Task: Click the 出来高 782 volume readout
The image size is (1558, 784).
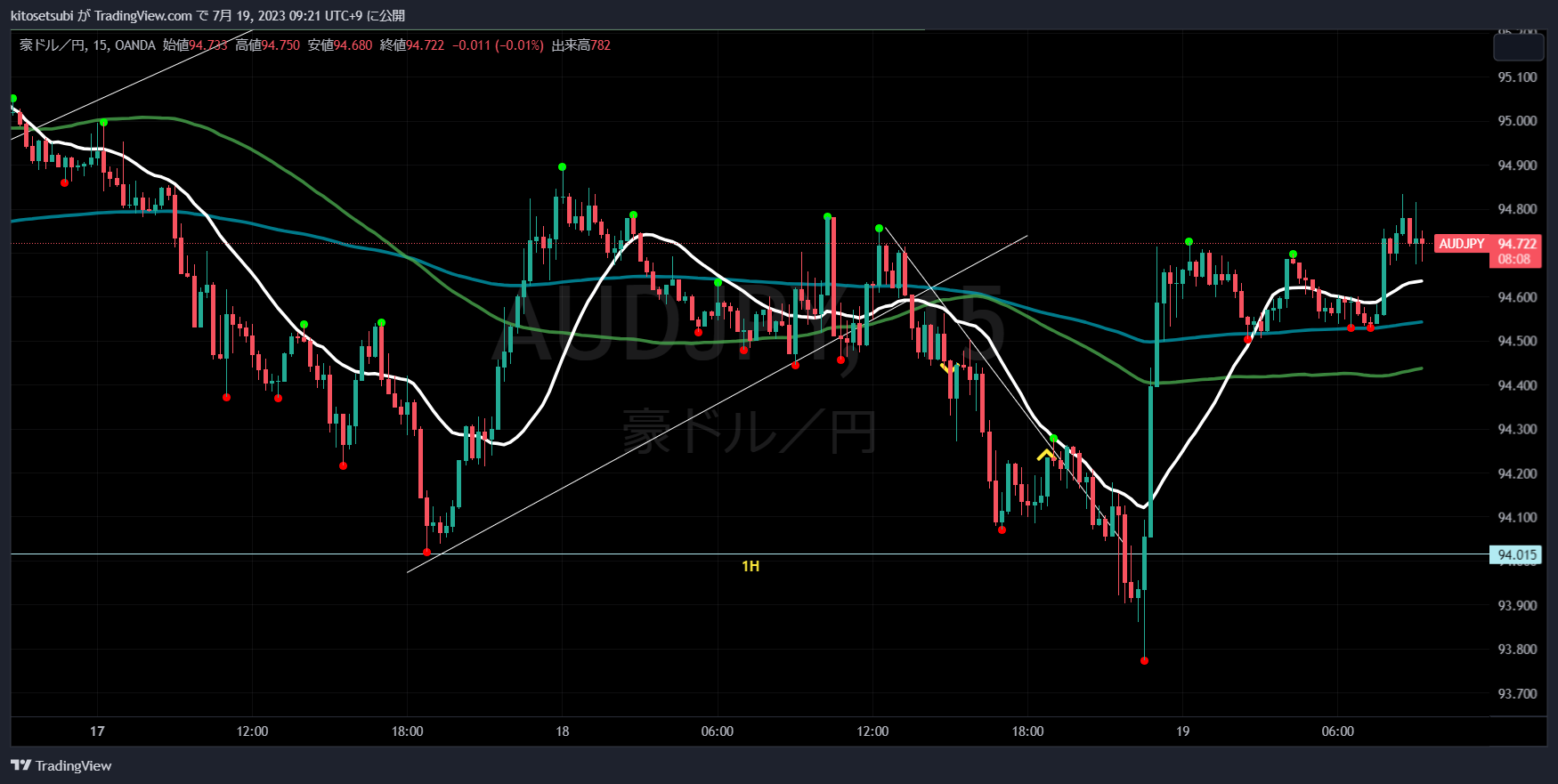Action: coord(580,45)
